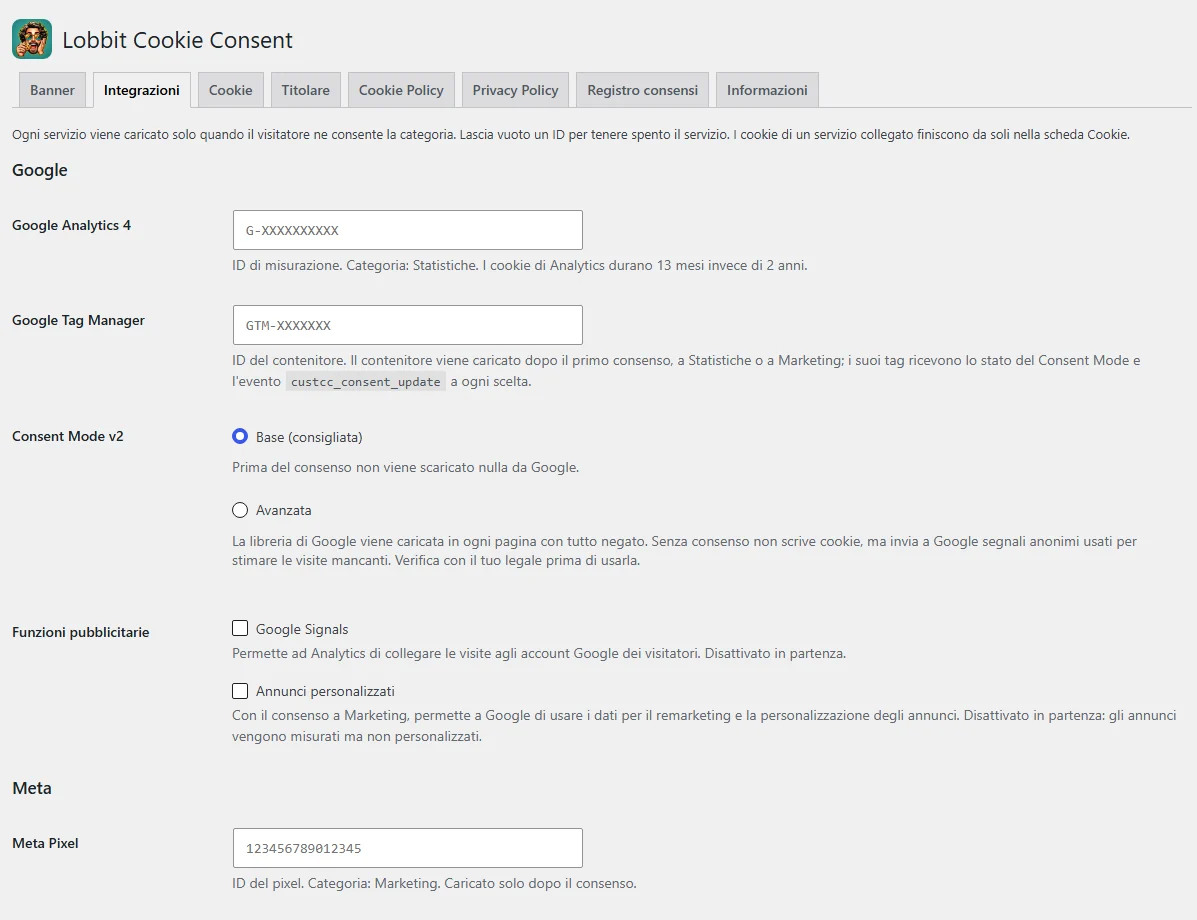Click the Meta section heading
The width and height of the screenshot is (1197, 920).
32,788
